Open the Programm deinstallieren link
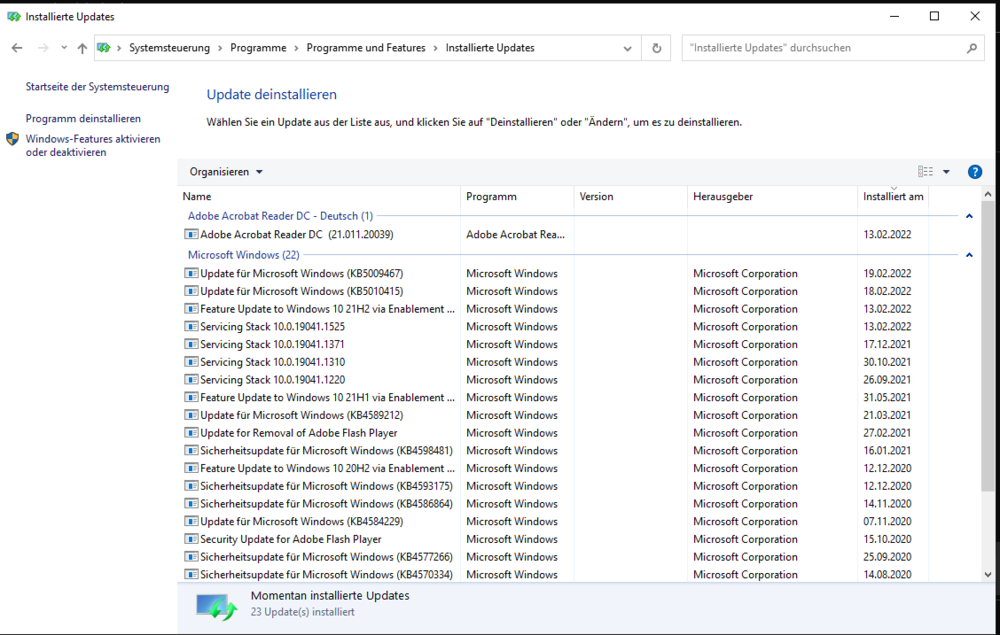 click(83, 118)
